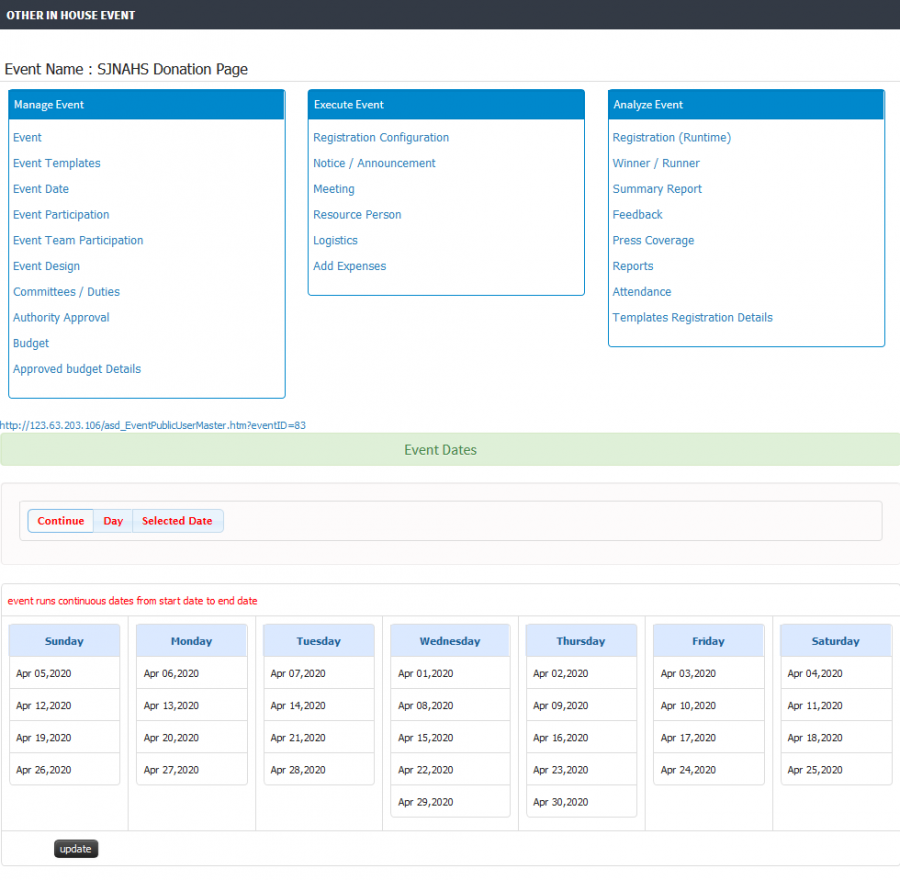The height and width of the screenshot is (880, 900).
Task: Open Attendance link
Action: coord(641,292)
